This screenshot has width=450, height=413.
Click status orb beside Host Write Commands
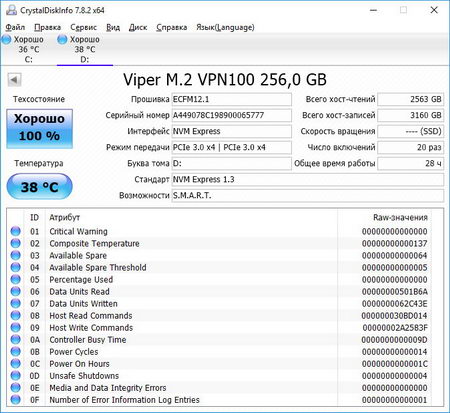(x=15, y=327)
